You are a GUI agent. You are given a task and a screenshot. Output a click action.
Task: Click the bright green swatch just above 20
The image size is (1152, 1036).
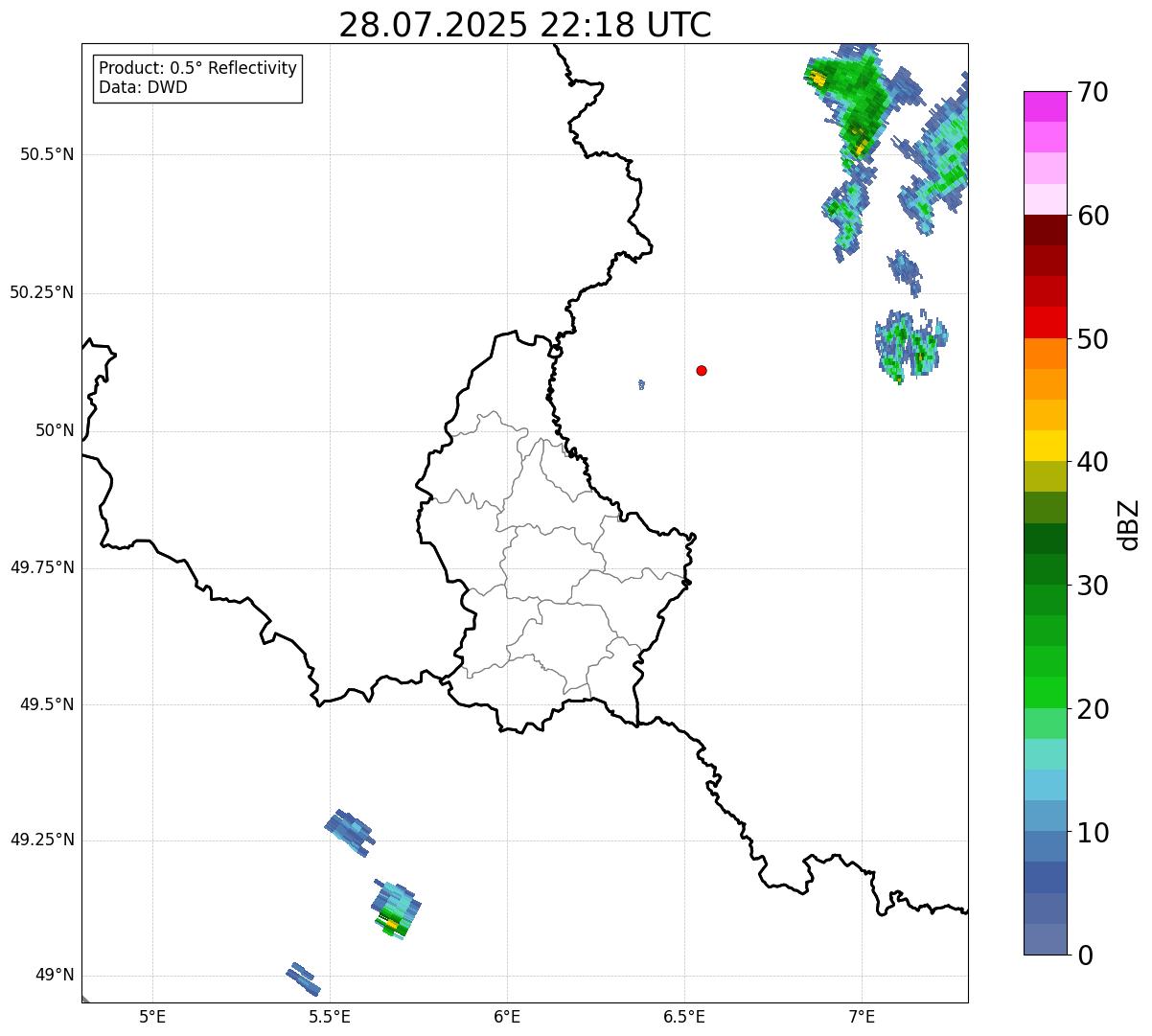[1046, 692]
